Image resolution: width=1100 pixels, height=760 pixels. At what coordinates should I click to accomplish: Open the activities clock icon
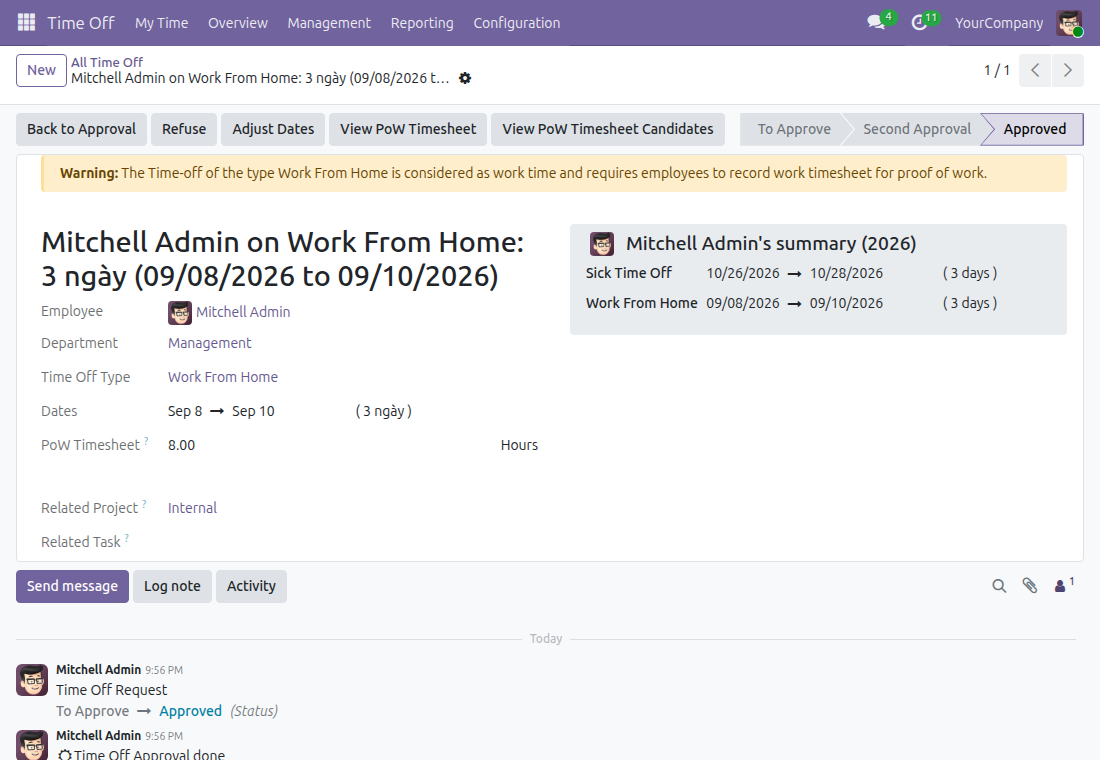click(x=919, y=22)
